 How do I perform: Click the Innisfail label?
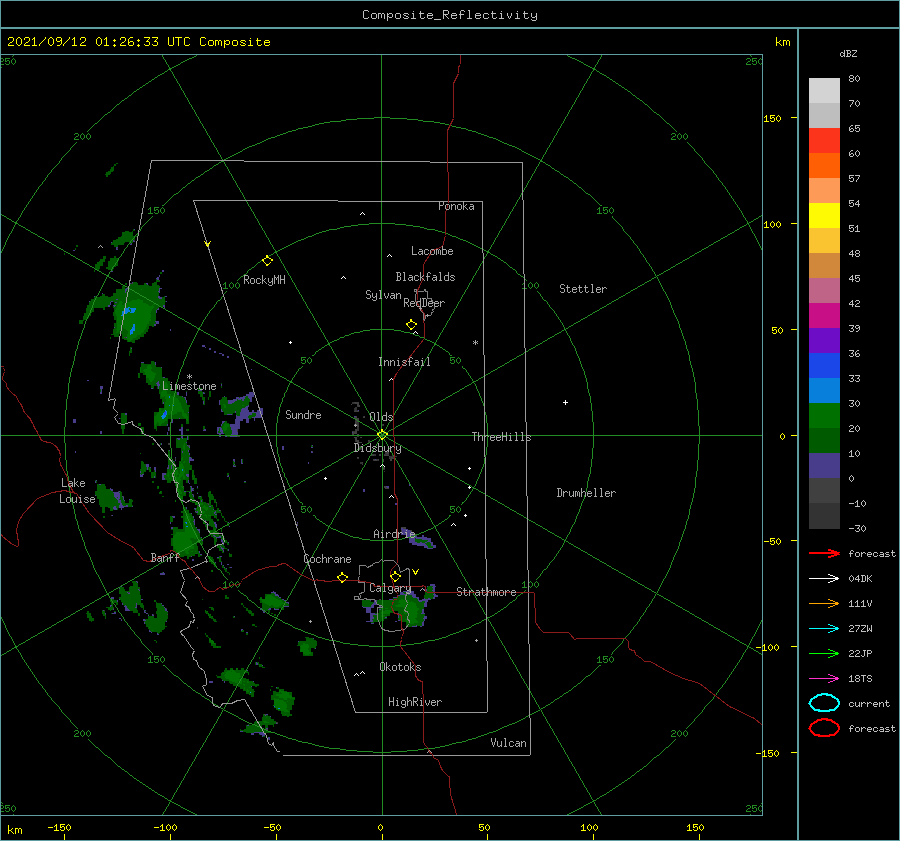coord(404,362)
